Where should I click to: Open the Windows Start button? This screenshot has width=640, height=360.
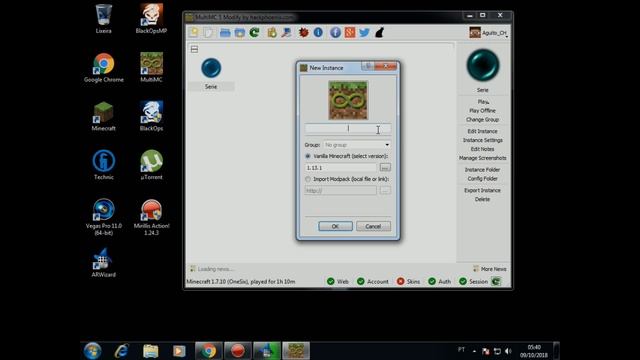(x=93, y=351)
